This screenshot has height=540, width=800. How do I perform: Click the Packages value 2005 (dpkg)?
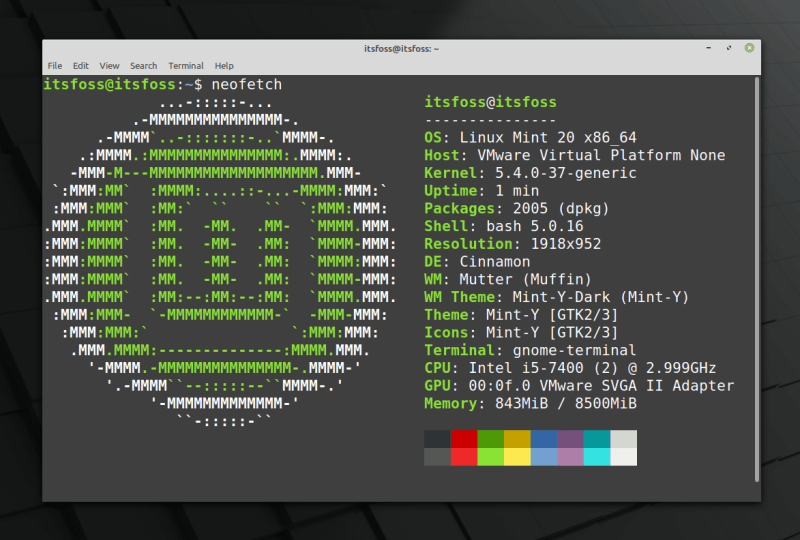[x=561, y=208]
